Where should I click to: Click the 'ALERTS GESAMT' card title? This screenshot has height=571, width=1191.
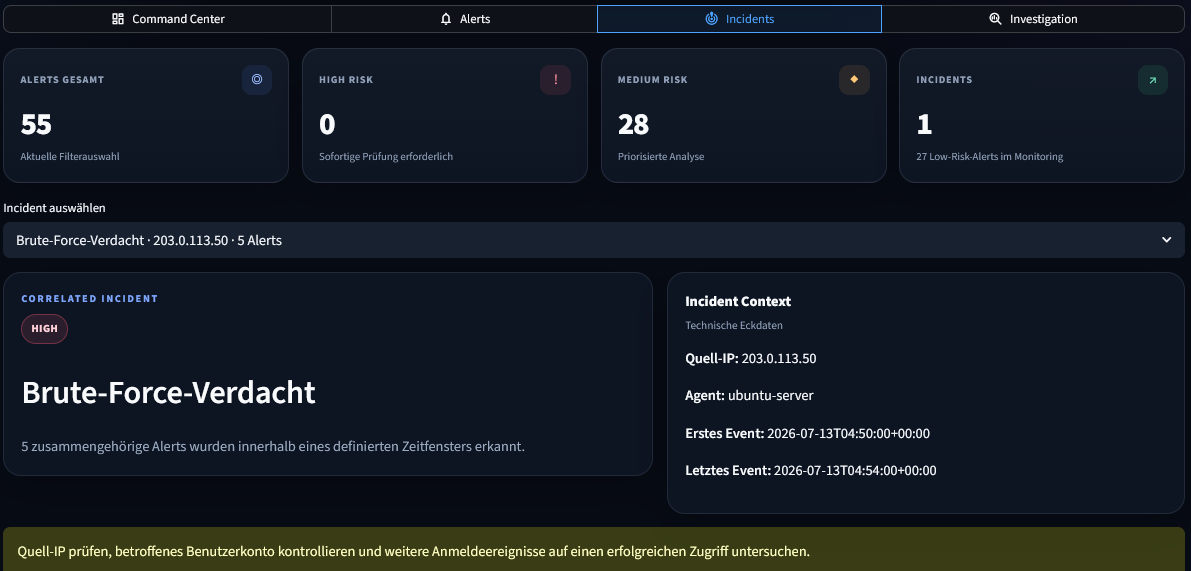coord(62,80)
